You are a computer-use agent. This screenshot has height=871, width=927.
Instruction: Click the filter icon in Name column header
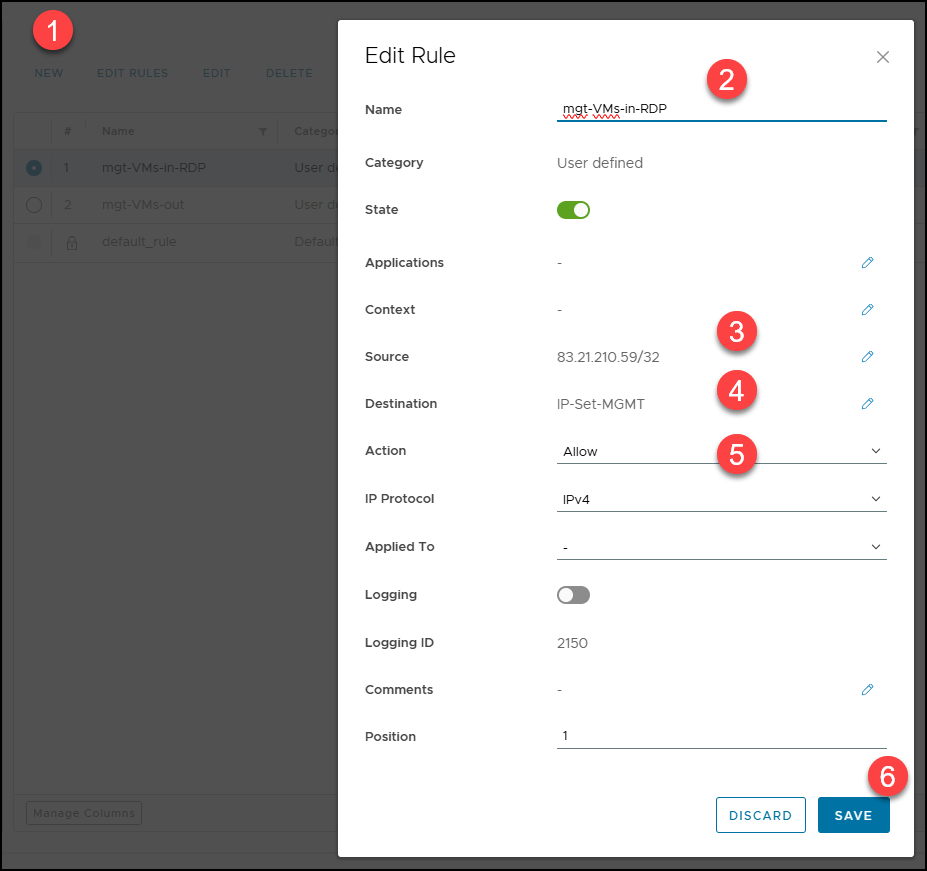(x=263, y=132)
